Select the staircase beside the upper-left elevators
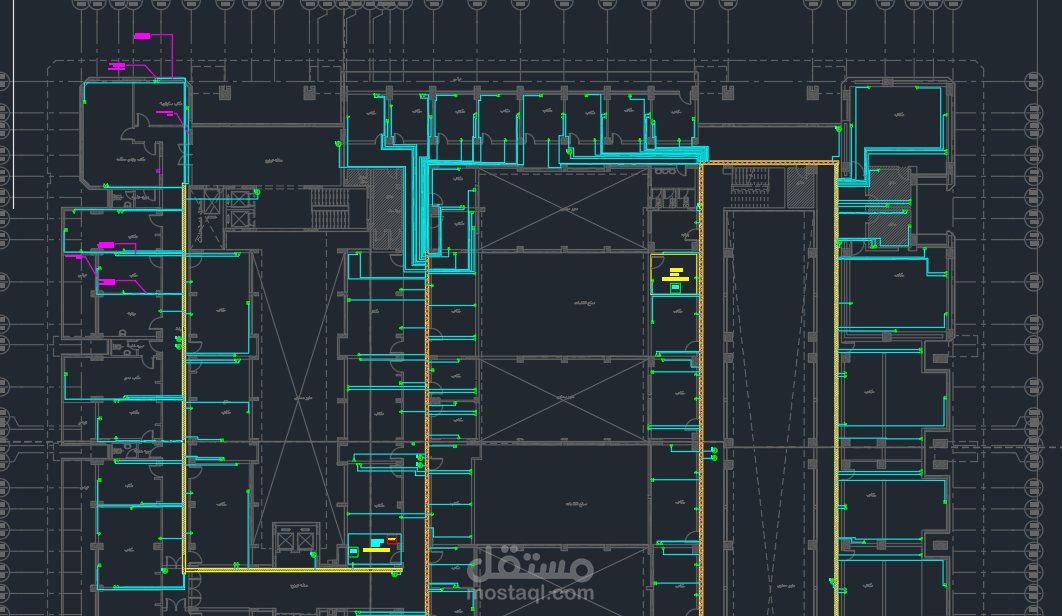The image size is (1062, 616). pyautogui.click(x=330, y=208)
